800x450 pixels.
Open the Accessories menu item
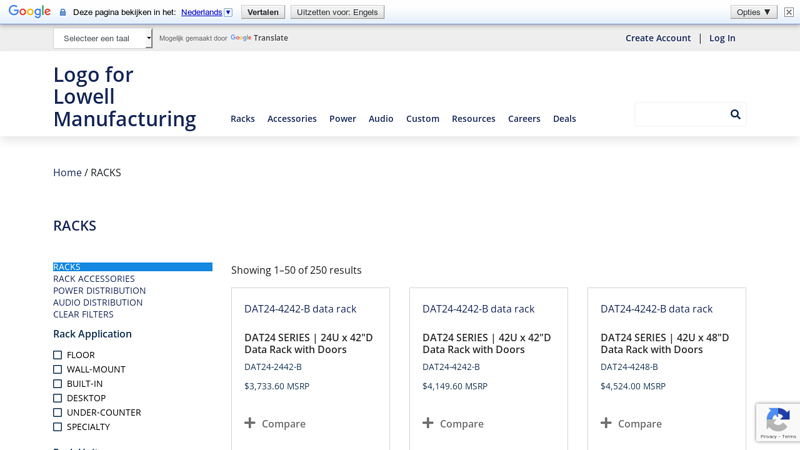pos(292,118)
